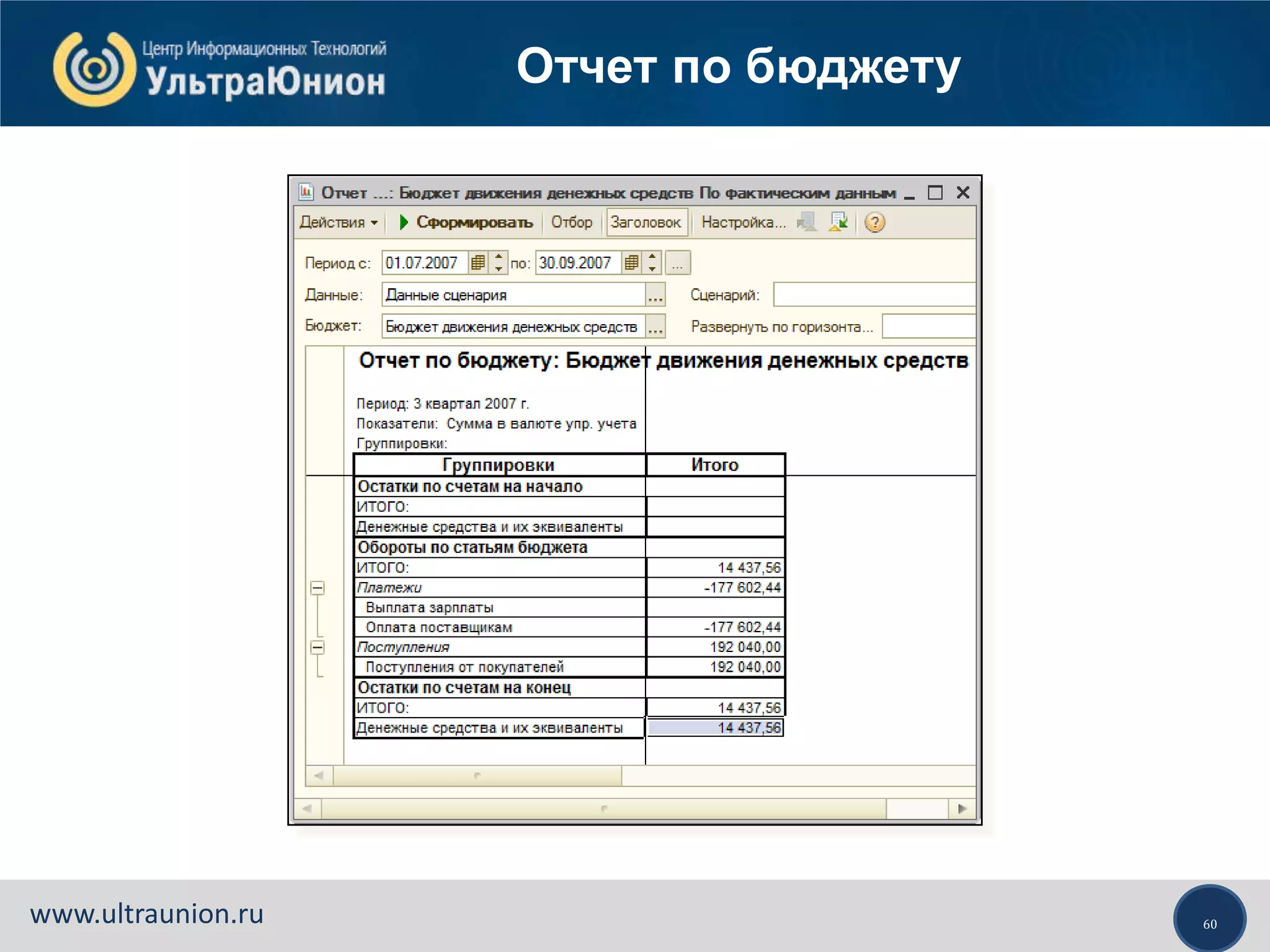Close the report window

[x=963, y=193]
